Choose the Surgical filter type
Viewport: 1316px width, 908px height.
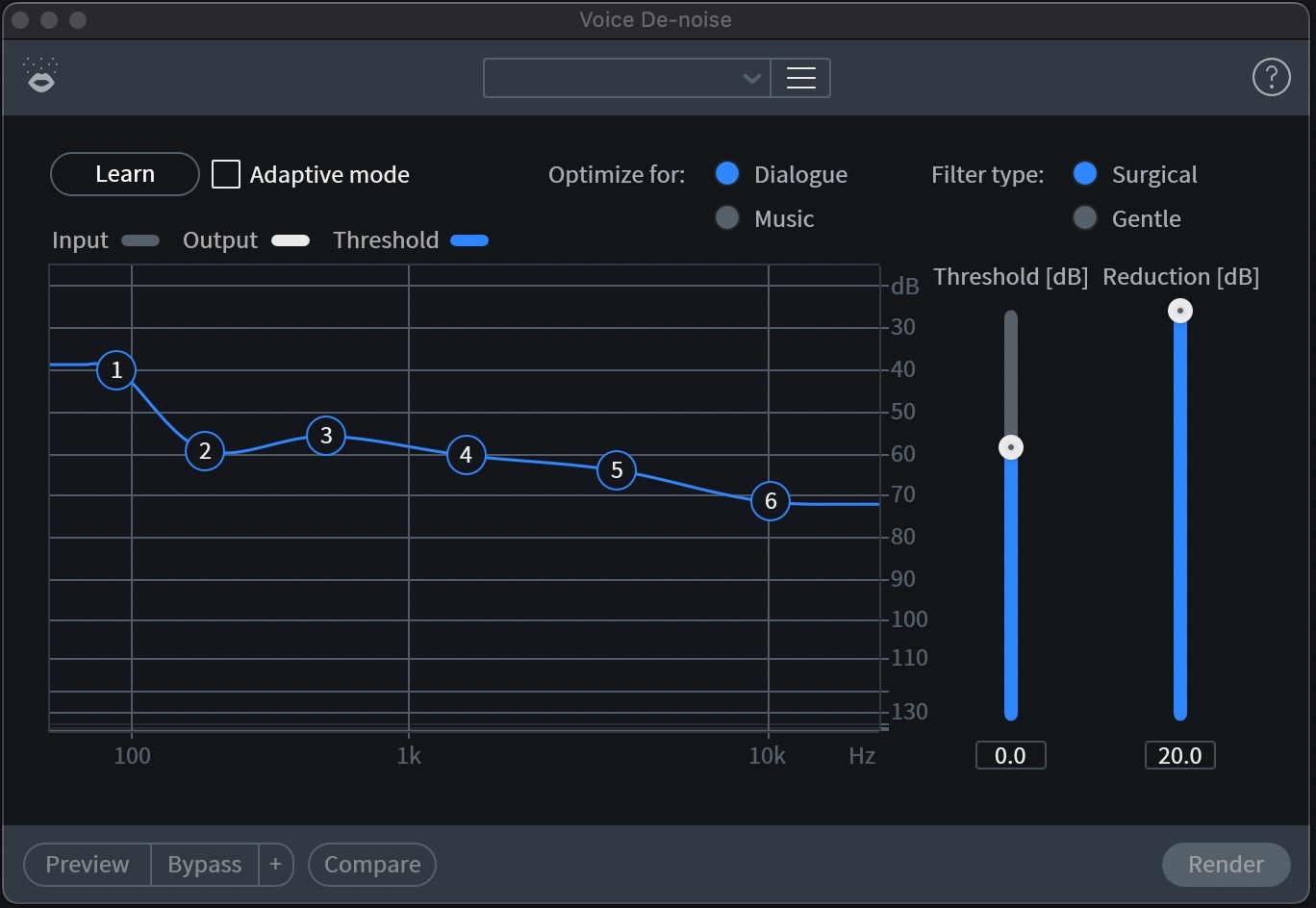(x=1085, y=173)
